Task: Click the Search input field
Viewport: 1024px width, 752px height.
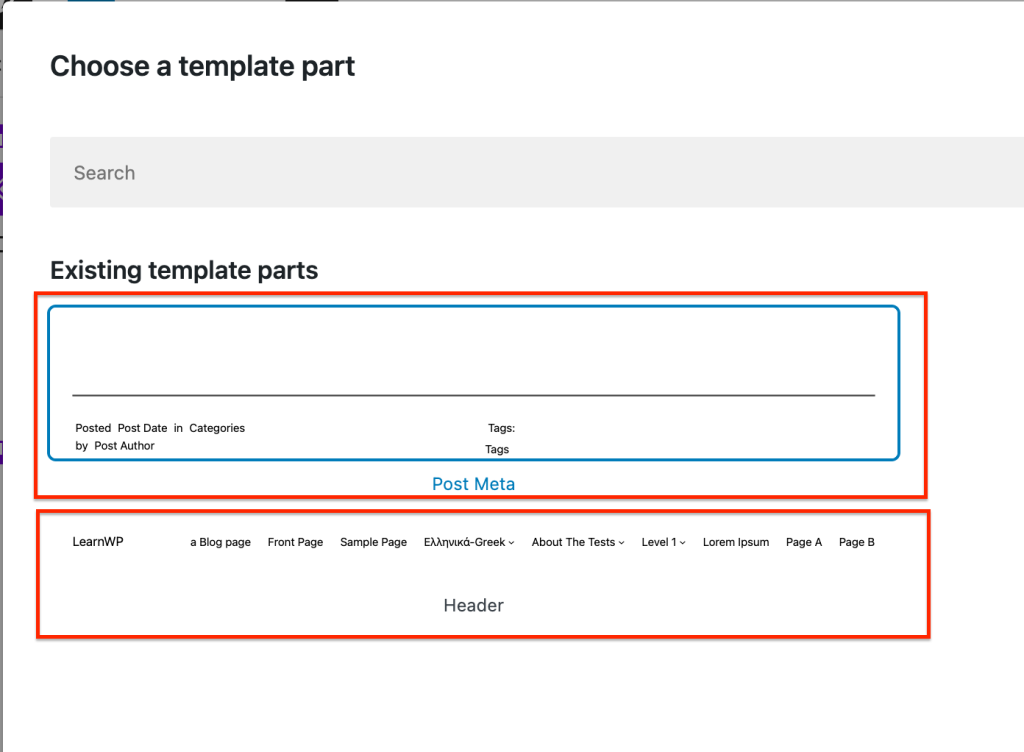Action: pyautogui.click(x=500, y=172)
